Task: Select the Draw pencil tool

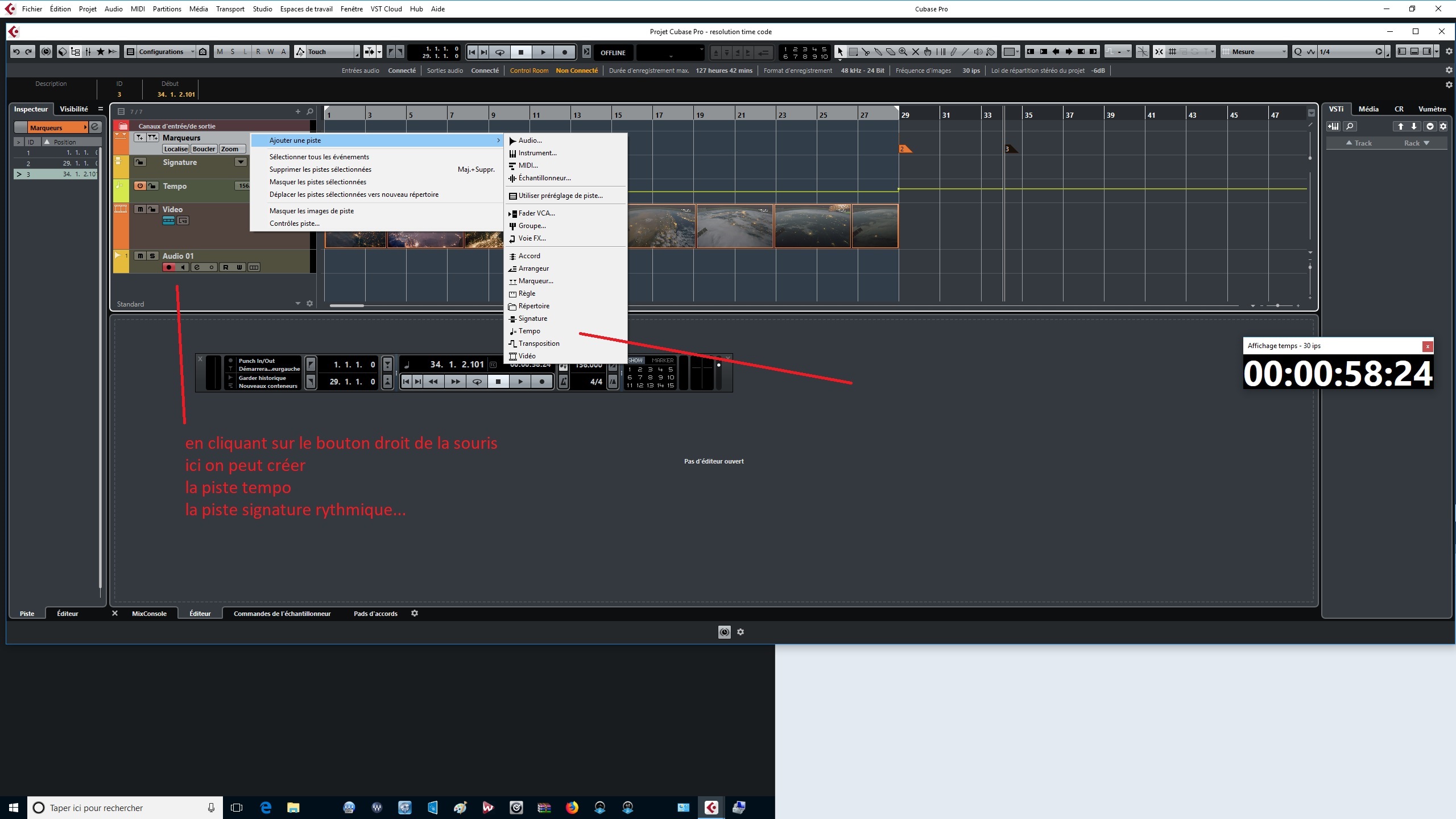Action: point(954,52)
